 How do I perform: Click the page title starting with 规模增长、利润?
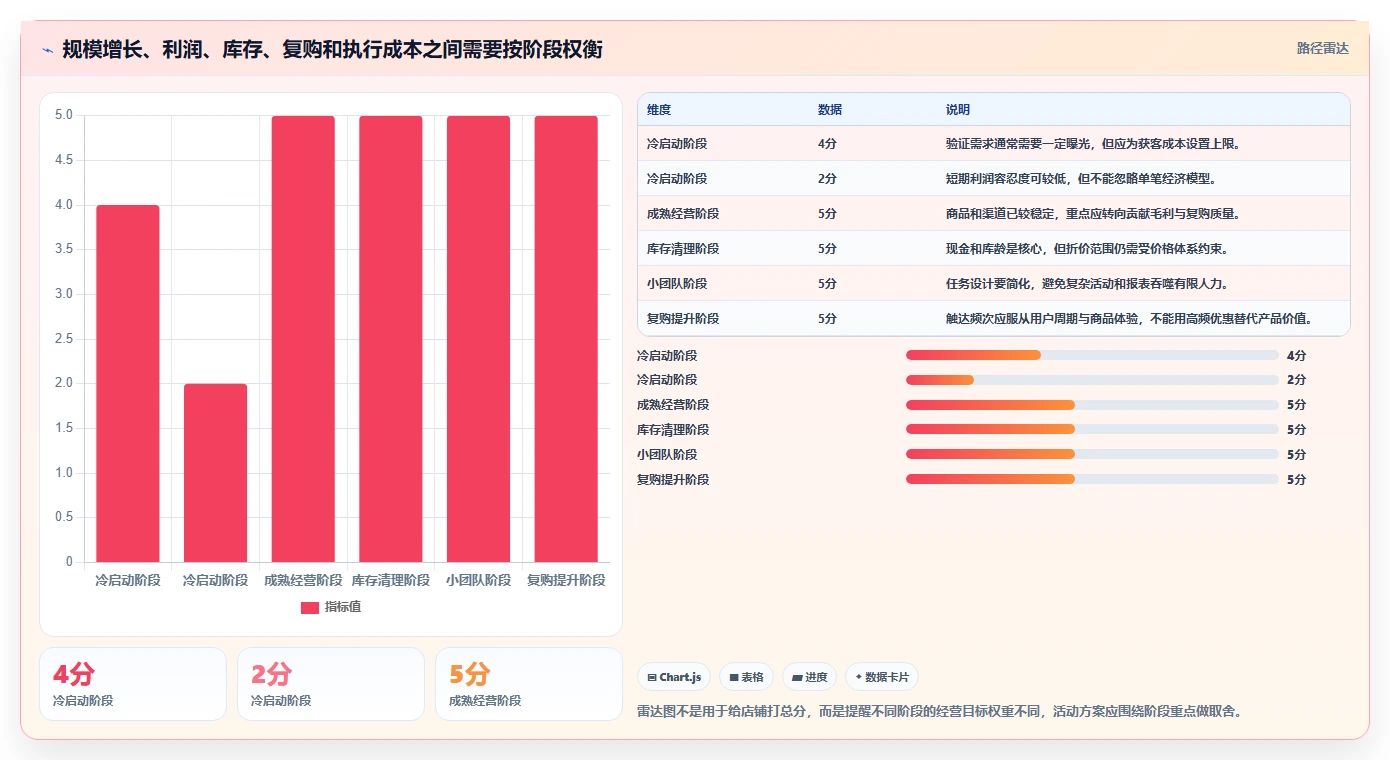332,49
